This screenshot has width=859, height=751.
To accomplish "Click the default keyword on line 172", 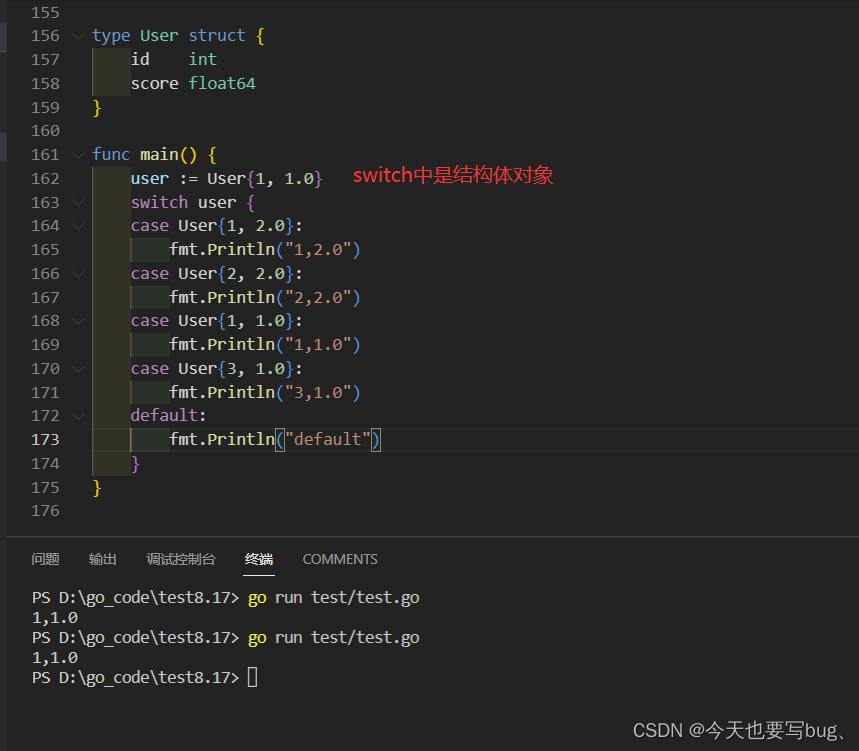I will (164, 415).
